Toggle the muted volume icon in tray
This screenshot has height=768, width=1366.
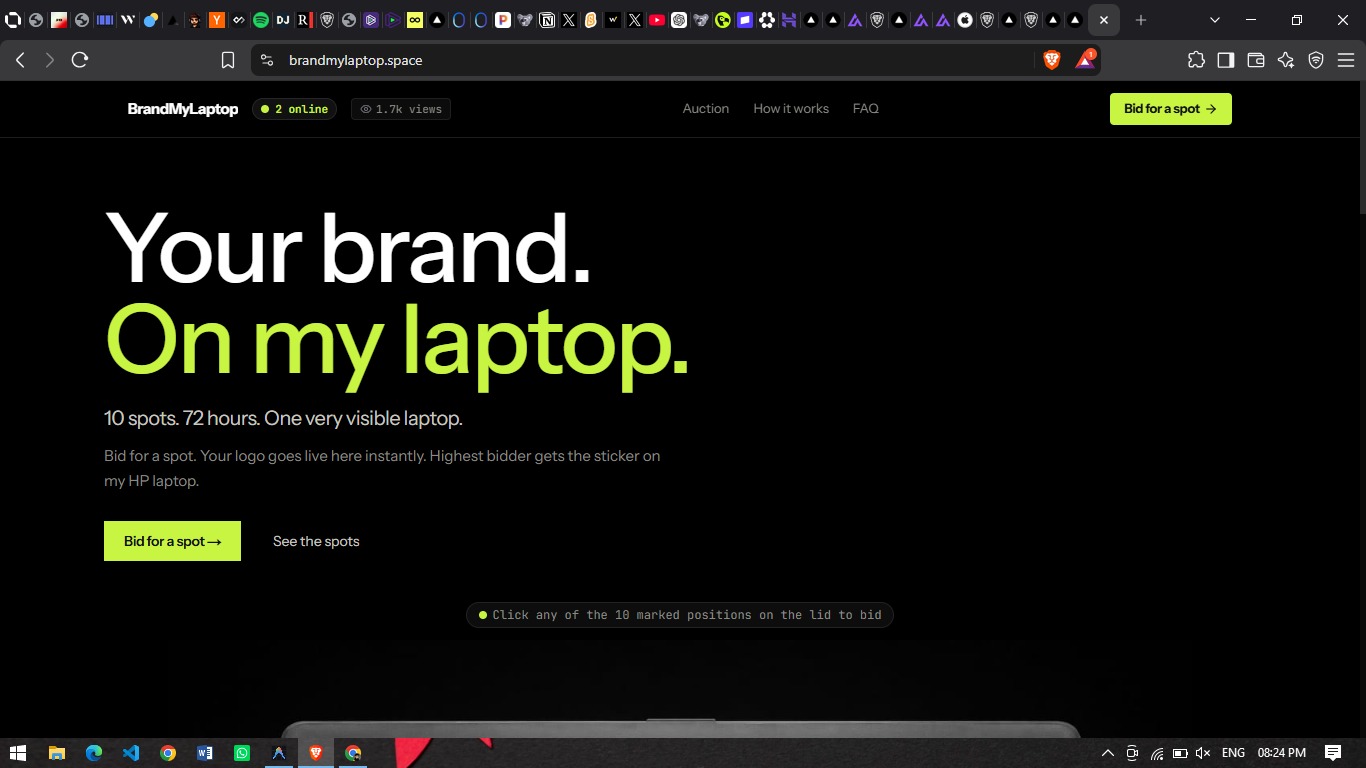tap(1203, 753)
